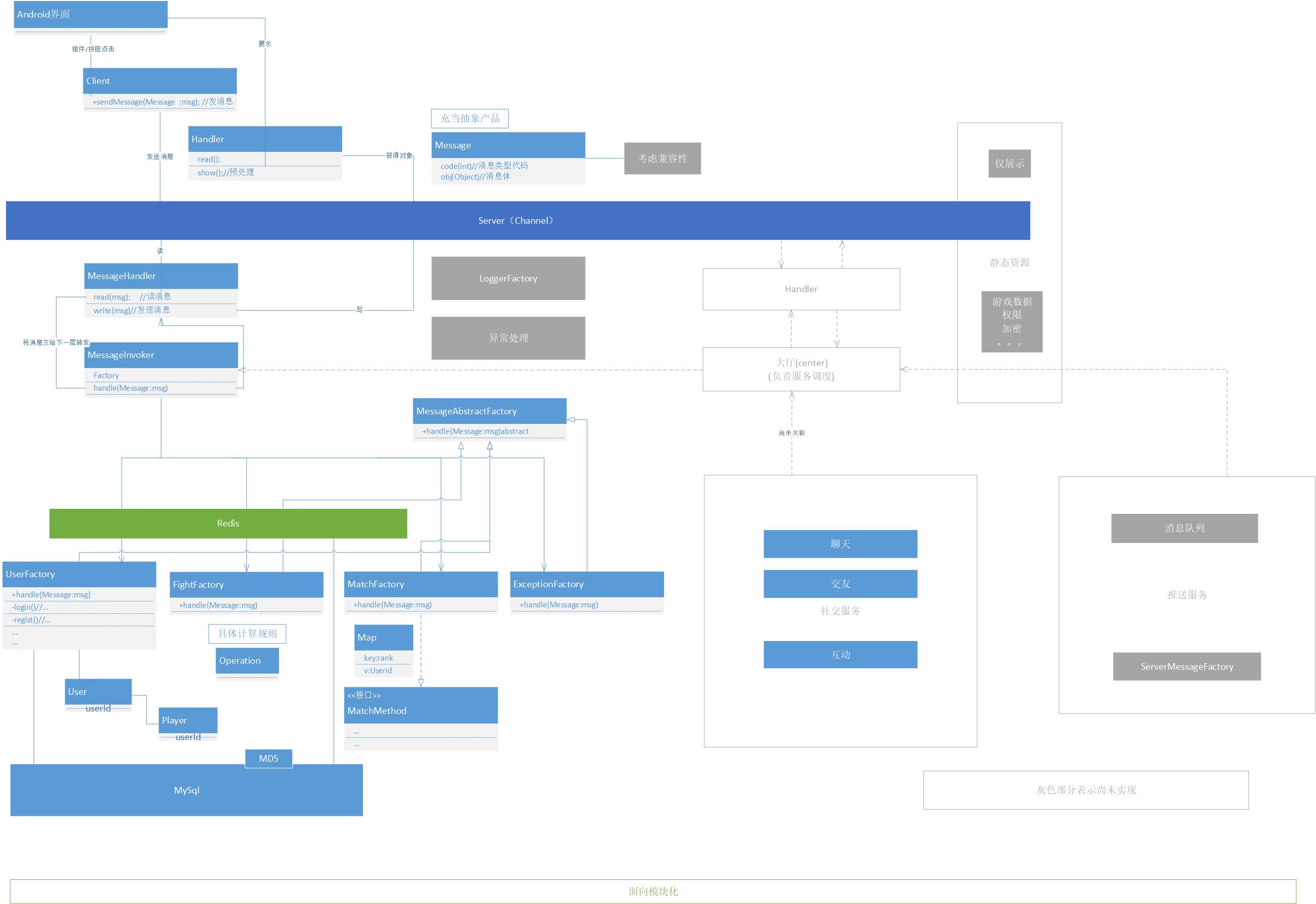Select the Client class box
1316x904 pixels.
point(160,81)
